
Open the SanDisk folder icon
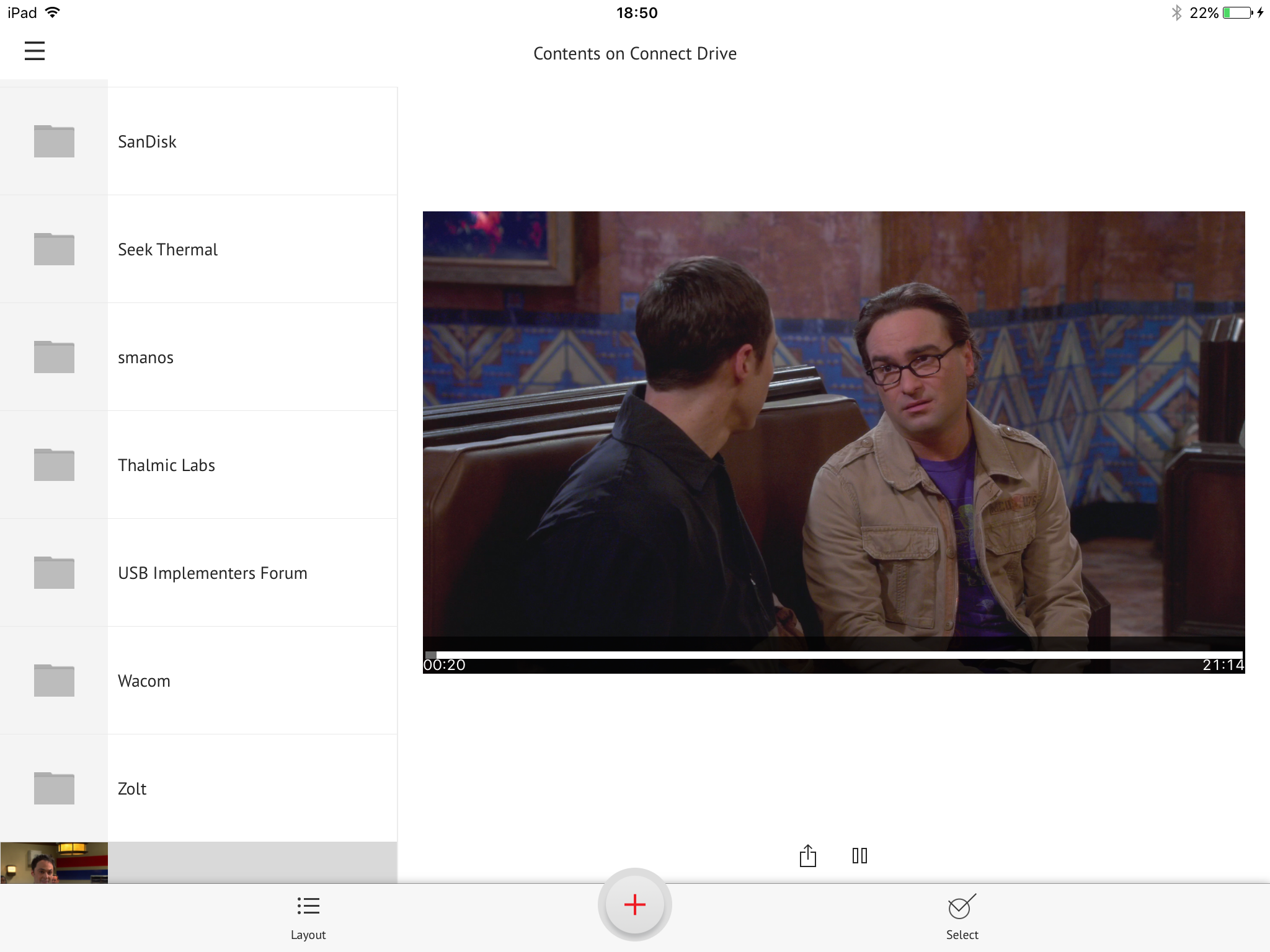54,141
